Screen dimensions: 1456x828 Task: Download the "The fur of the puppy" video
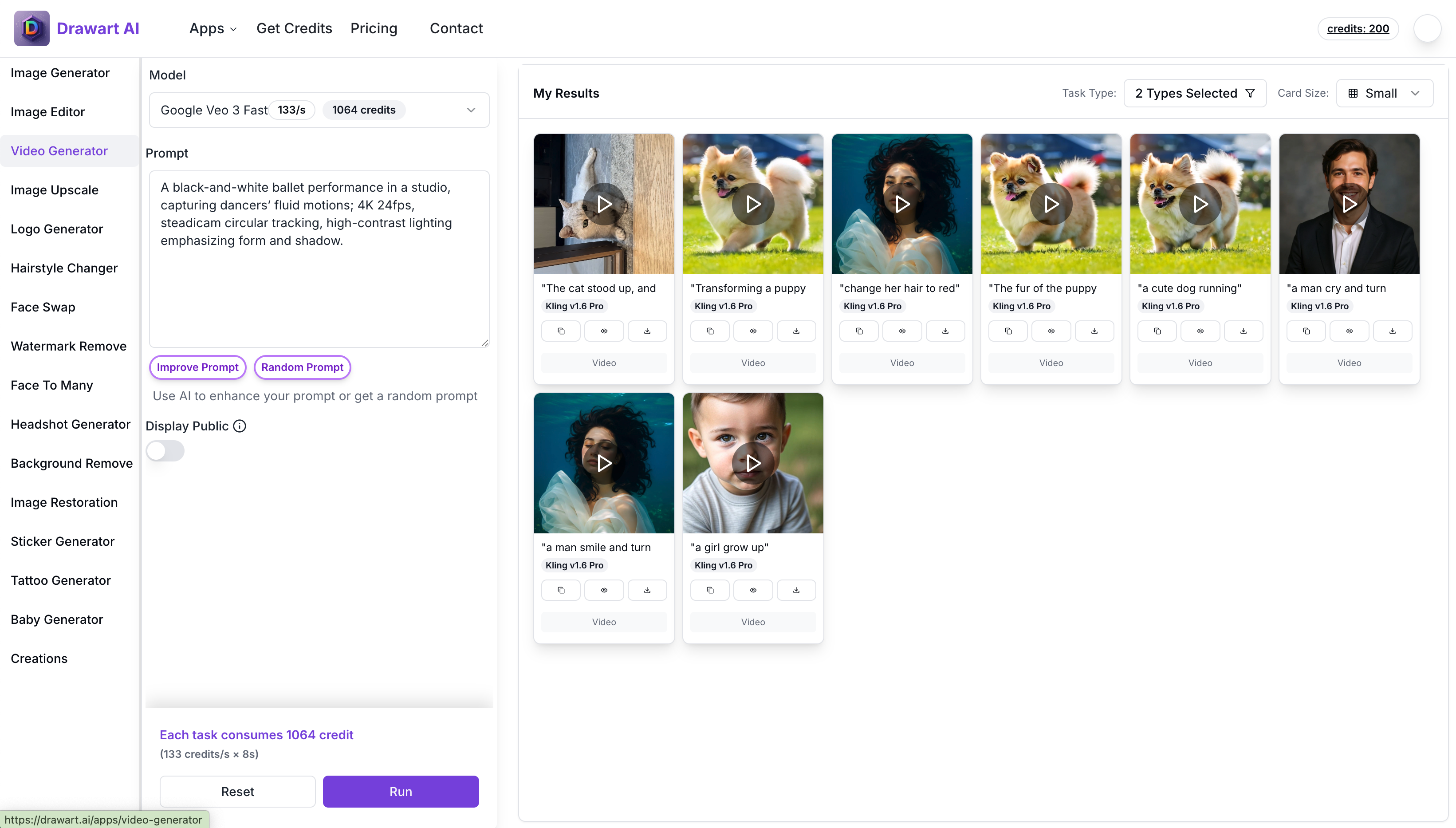tap(1094, 331)
